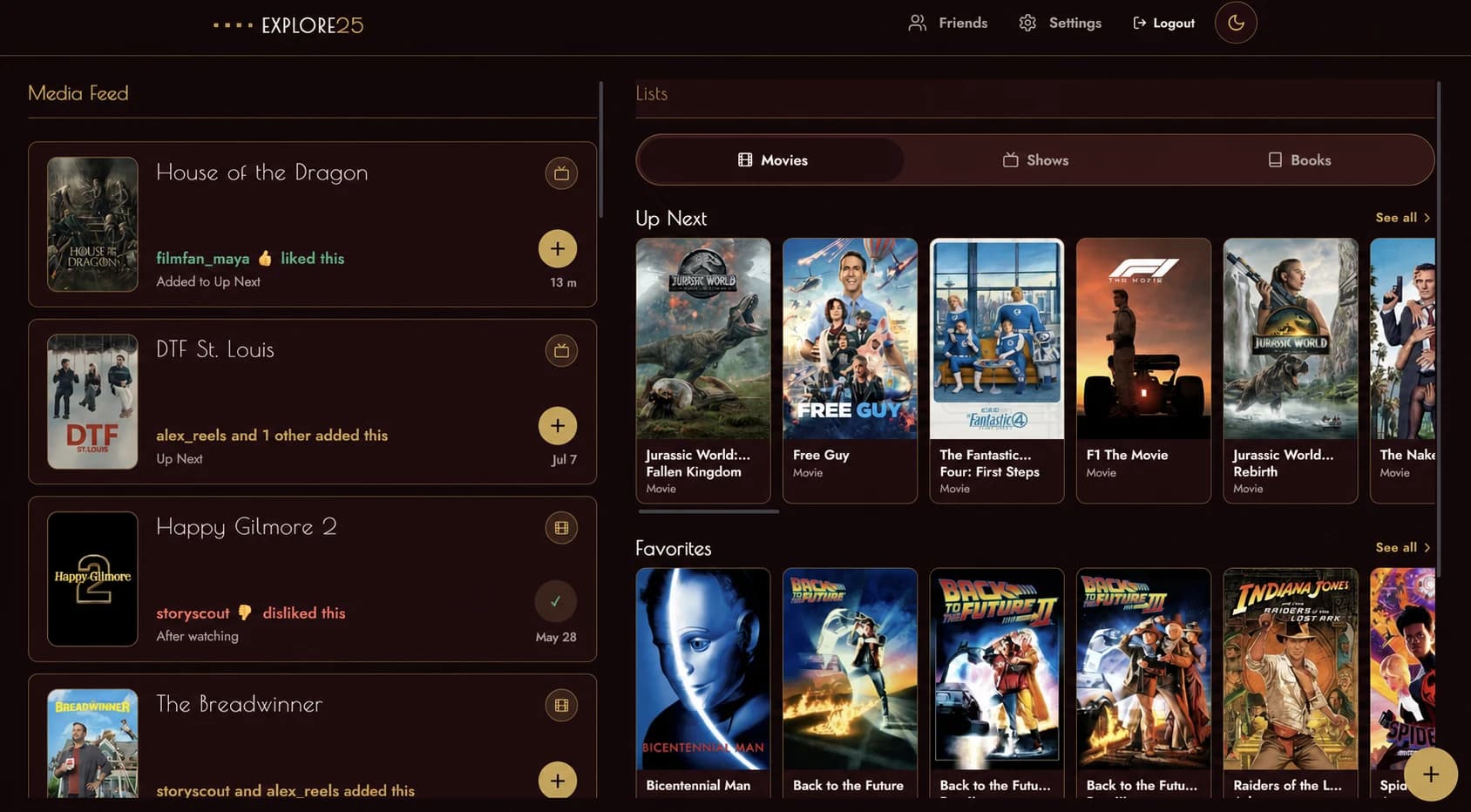Switch to the Shows tab
The width and height of the screenshot is (1471, 812).
[1035, 160]
